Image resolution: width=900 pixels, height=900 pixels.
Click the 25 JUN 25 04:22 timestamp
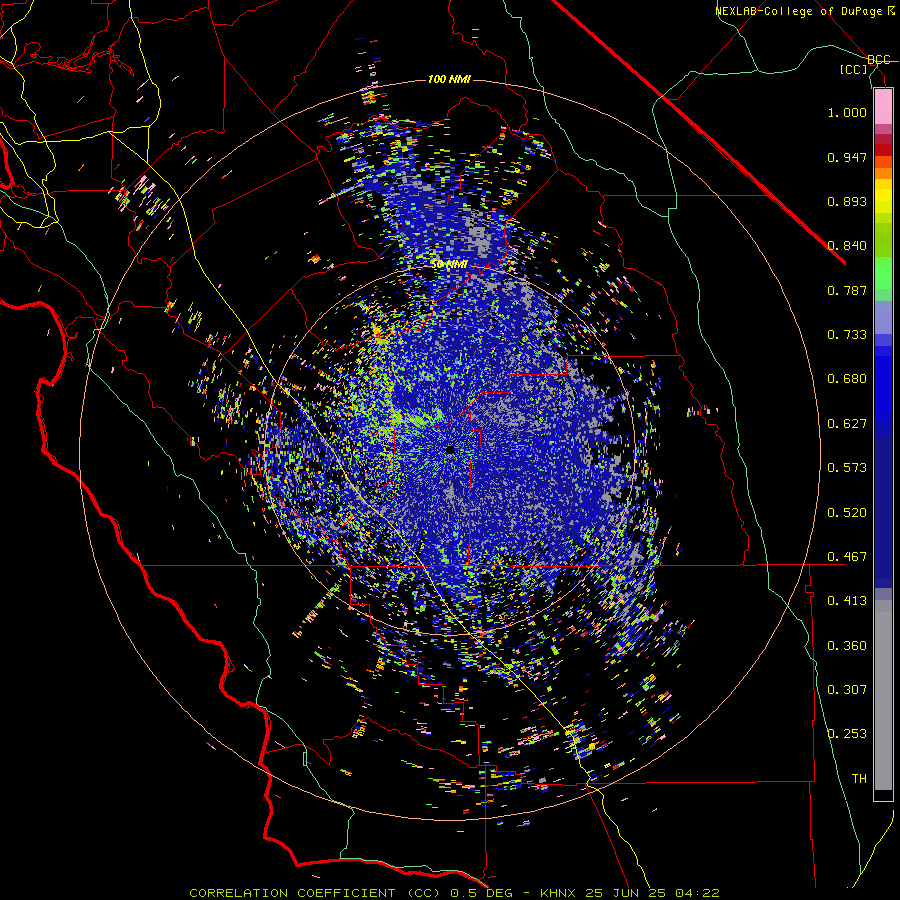click(653, 893)
